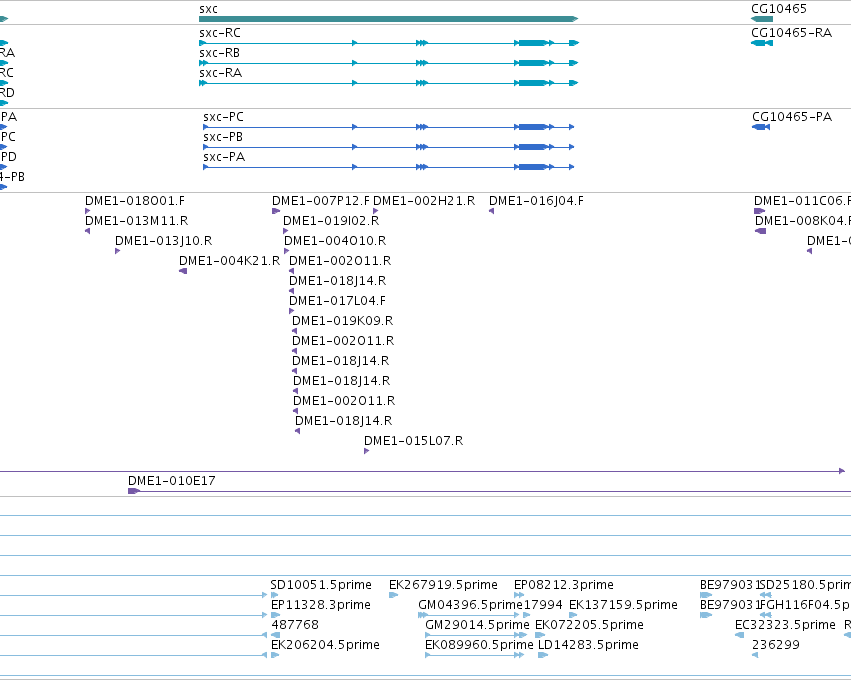851x680 pixels.
Task: Click the 236299 feature label
Action: tap(776, 645)
